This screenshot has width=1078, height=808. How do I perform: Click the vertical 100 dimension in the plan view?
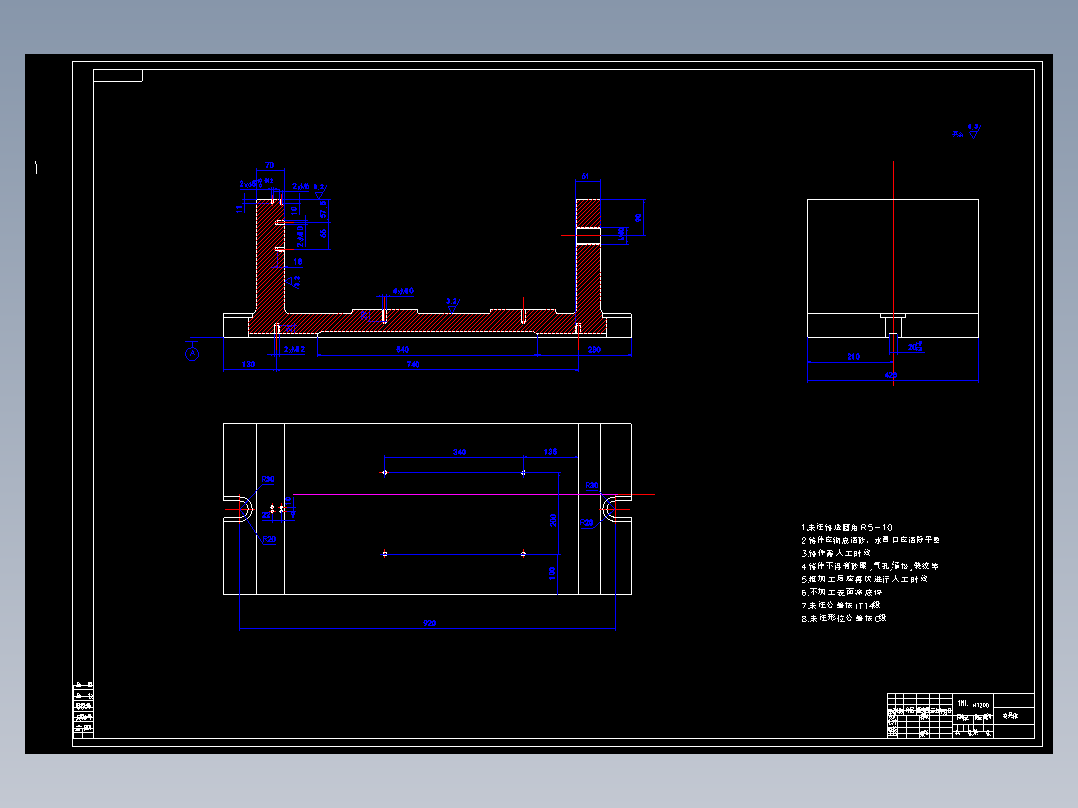[x=553, y=573]
